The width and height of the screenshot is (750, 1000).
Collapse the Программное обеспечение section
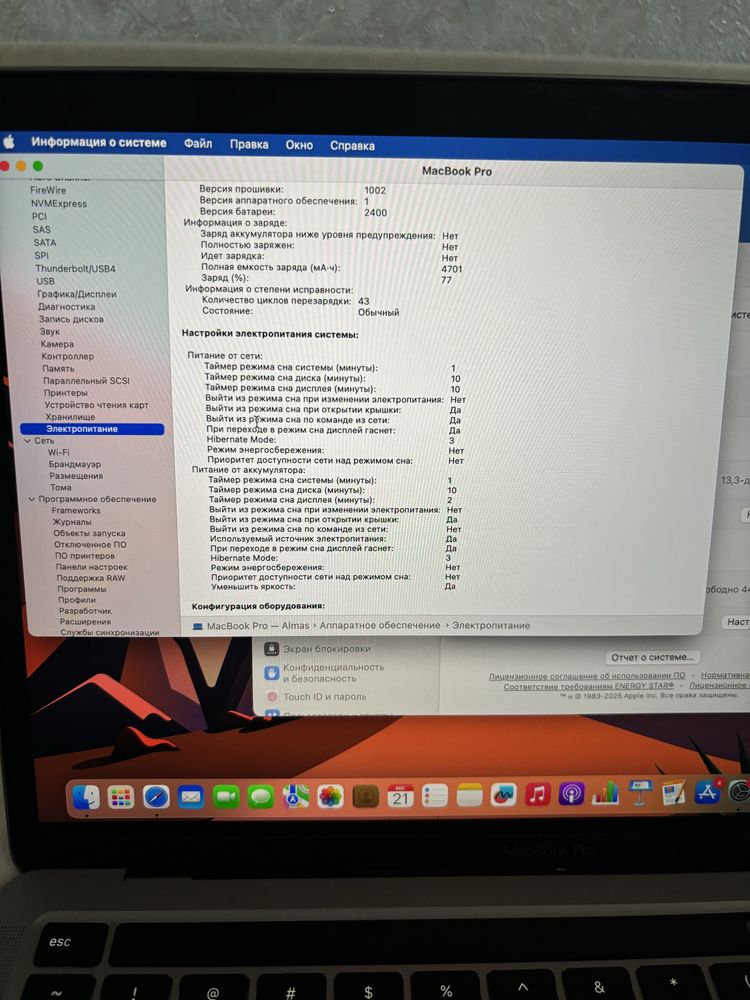click(x=31, y=499)
